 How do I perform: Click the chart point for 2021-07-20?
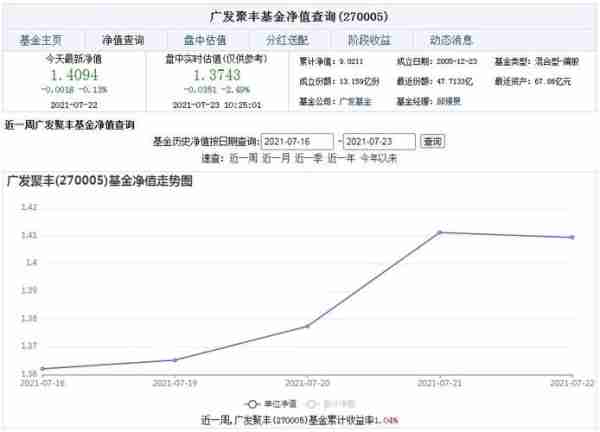point(307,326)
